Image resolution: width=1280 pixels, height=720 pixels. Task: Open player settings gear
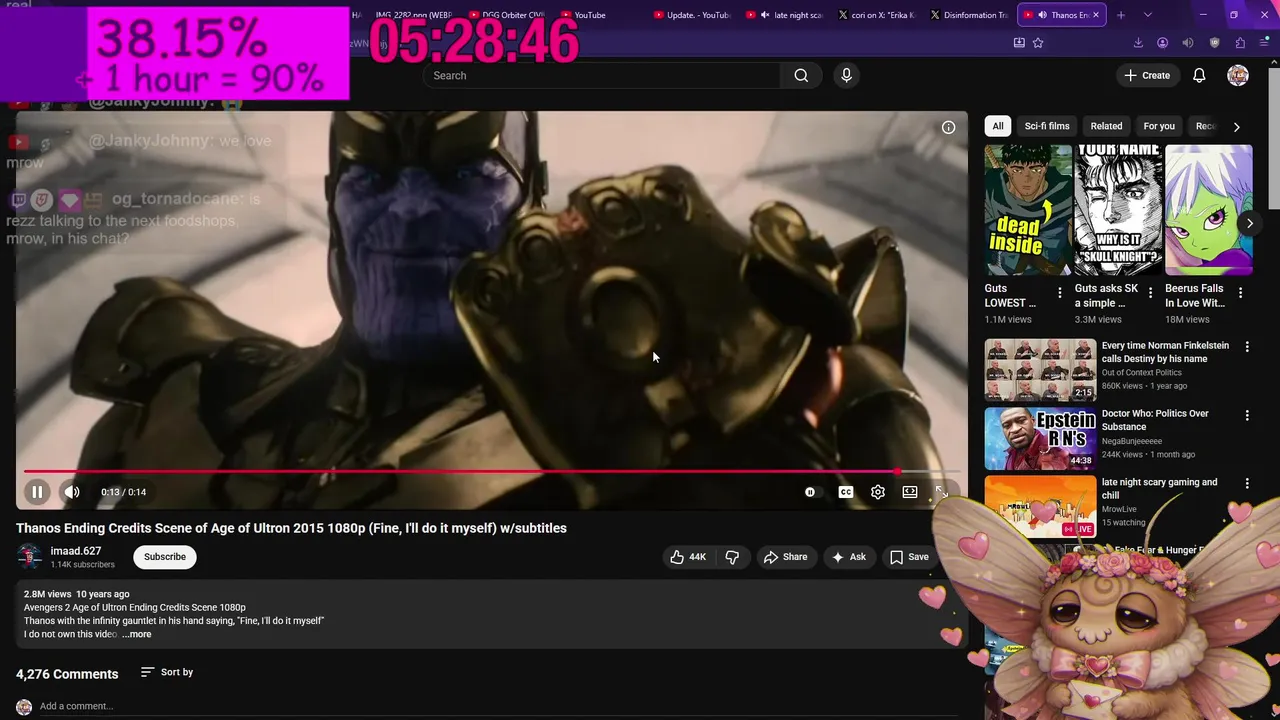[x=878, y=492]
